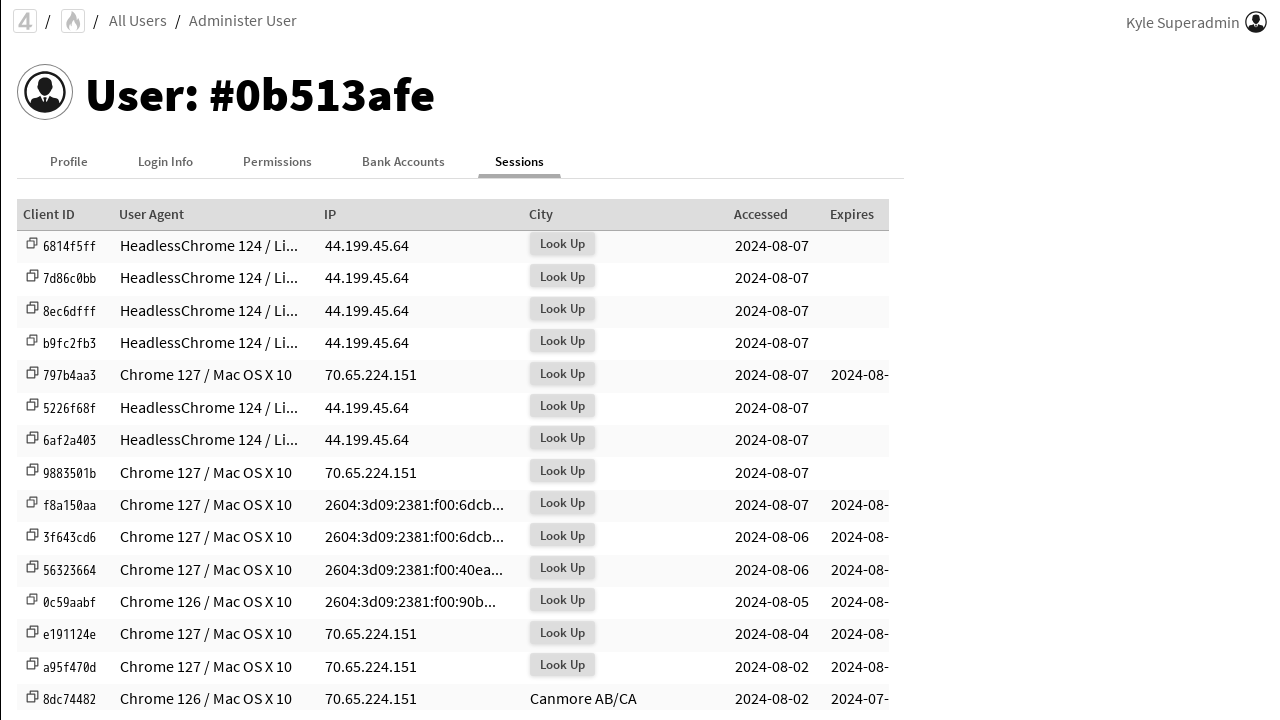Go to the Permissions tab
Viewport: 1280px width, 720px height.
pyautogui.click(x=277, y=162)
